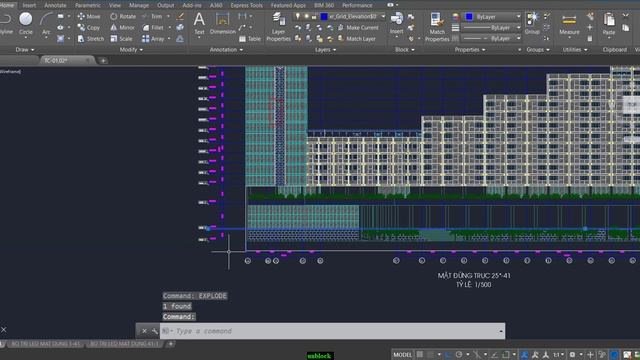640x360 pixels.
Task: Open the View ribbon tab
Action: pyautogui.click(x=115, y=5)
